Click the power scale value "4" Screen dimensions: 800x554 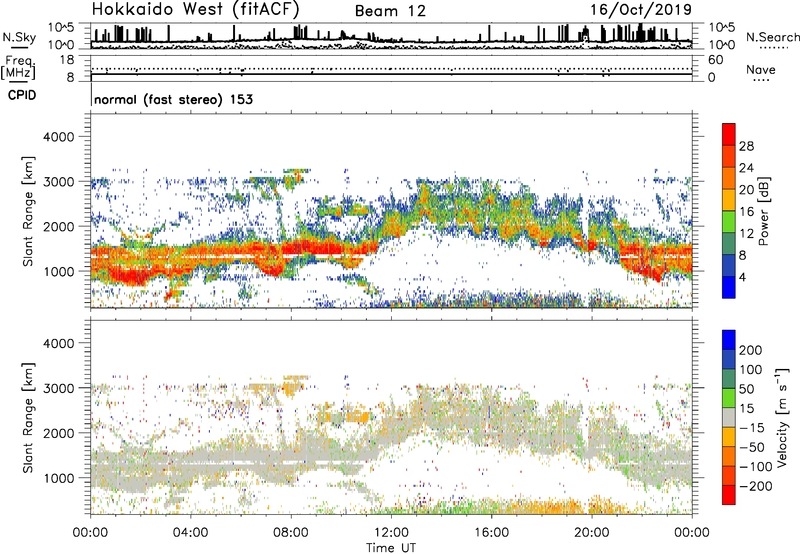[x=742, y=277]
